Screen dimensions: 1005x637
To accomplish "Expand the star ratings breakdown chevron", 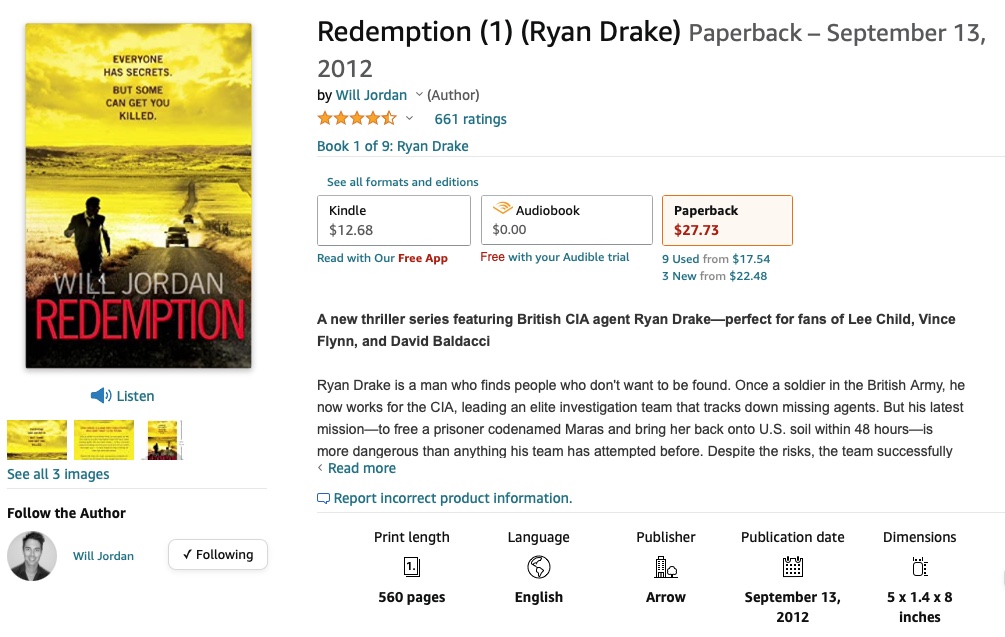I will (x=409, y=119).
